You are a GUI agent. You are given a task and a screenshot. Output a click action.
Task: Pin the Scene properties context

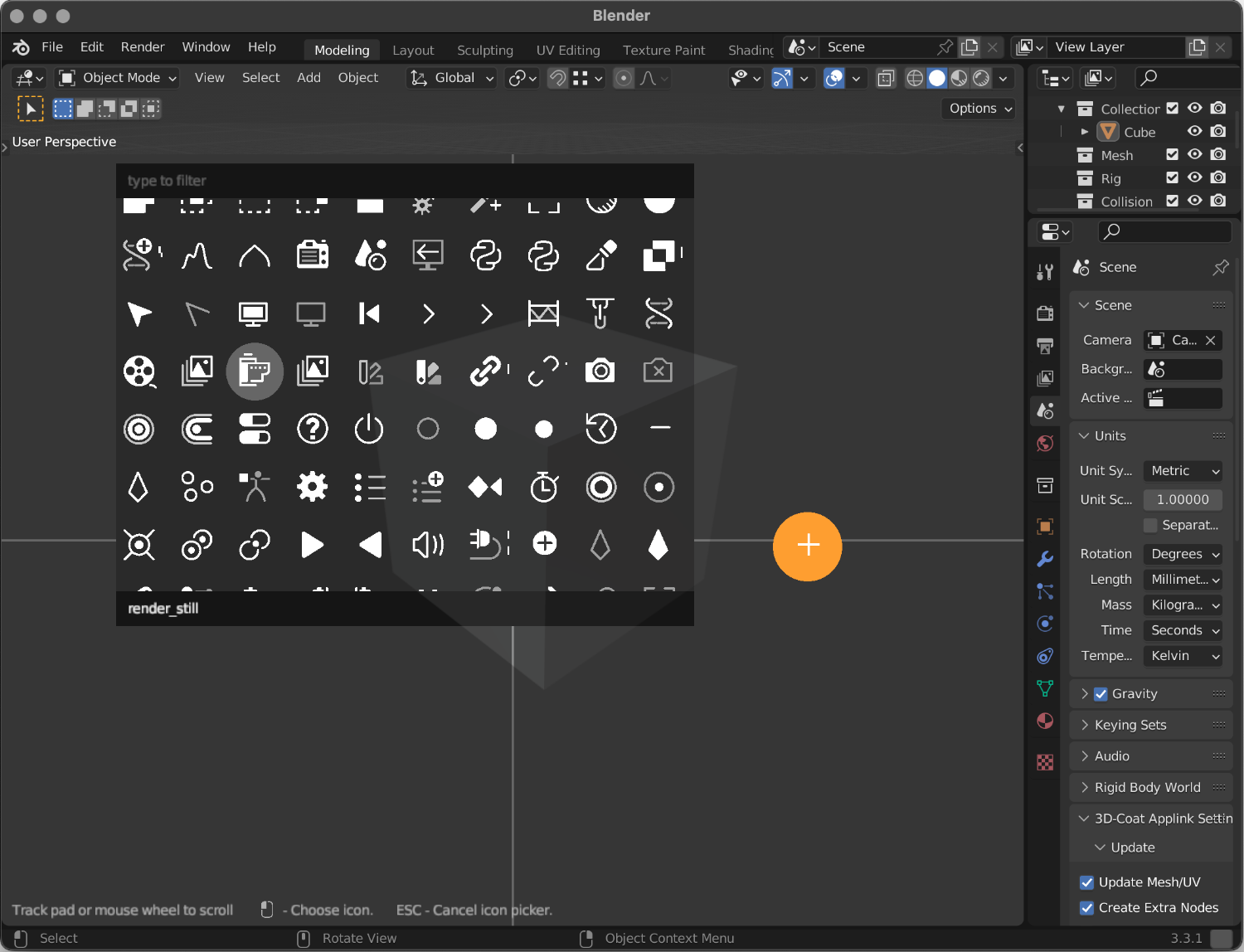pos(1220,267)
